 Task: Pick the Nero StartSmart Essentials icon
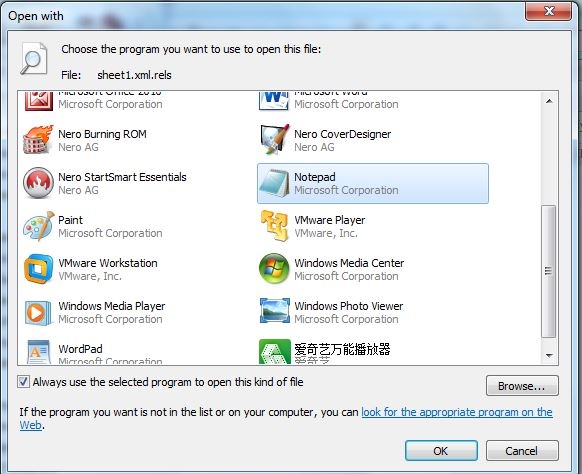38,183
